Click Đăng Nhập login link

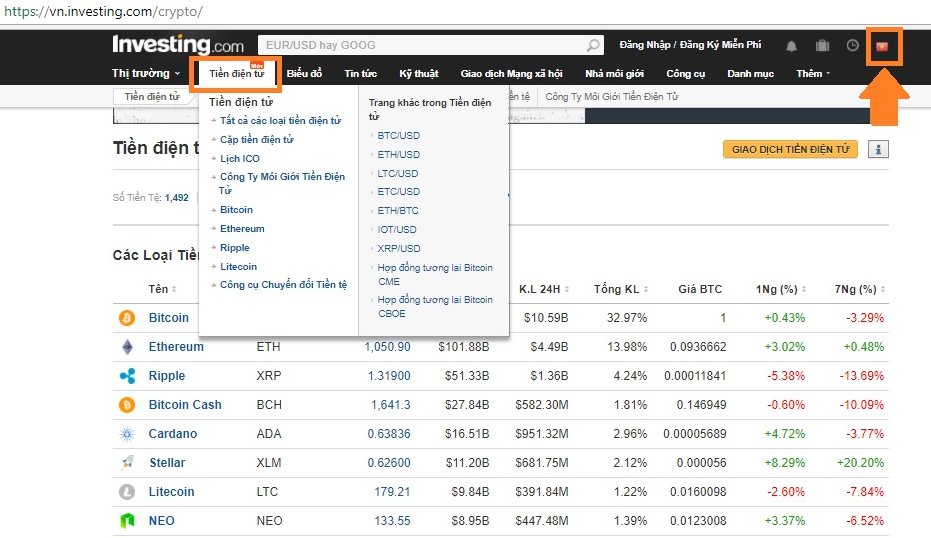(x=644, y=45)
